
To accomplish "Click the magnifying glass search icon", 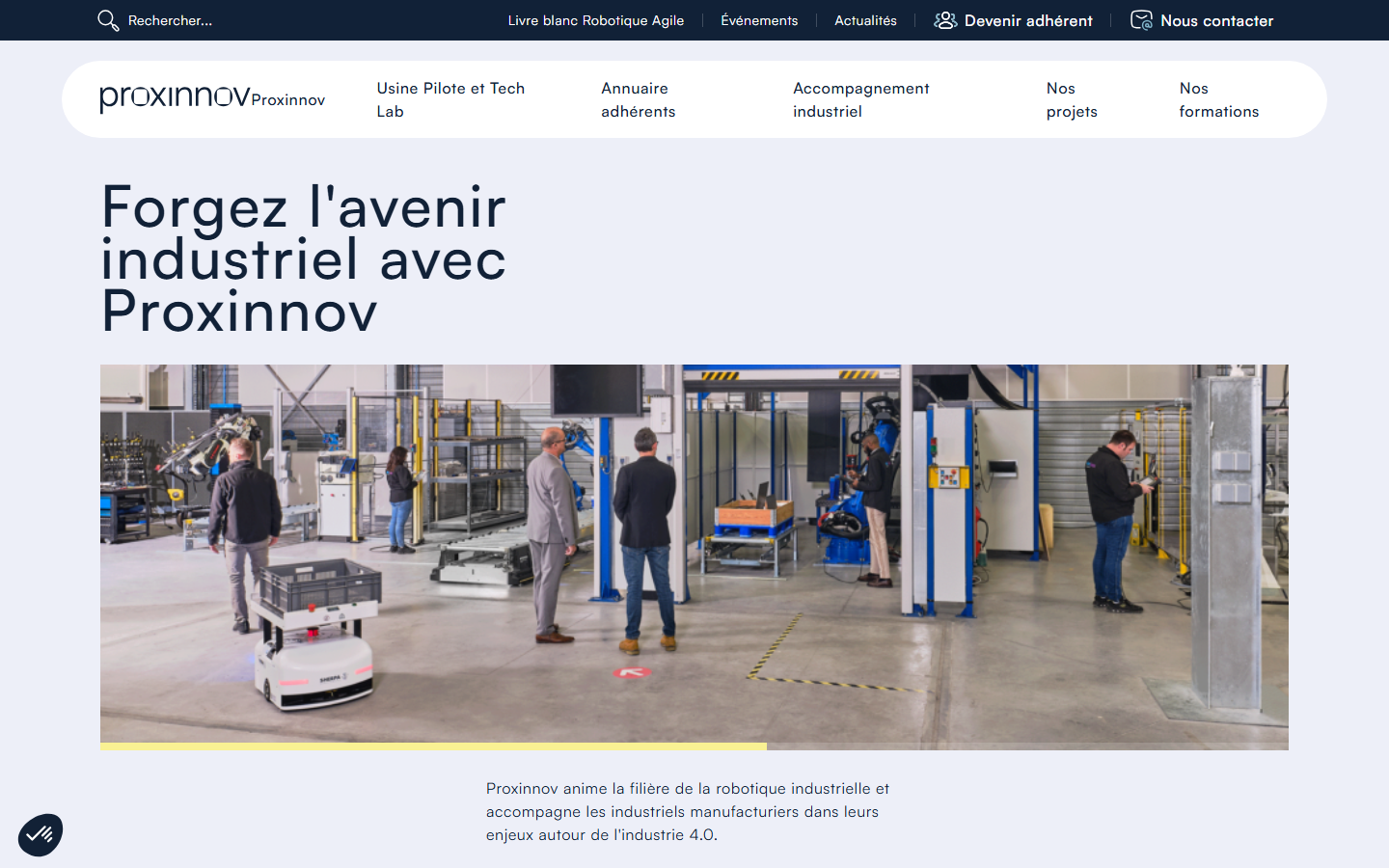I will coord(108,20).
